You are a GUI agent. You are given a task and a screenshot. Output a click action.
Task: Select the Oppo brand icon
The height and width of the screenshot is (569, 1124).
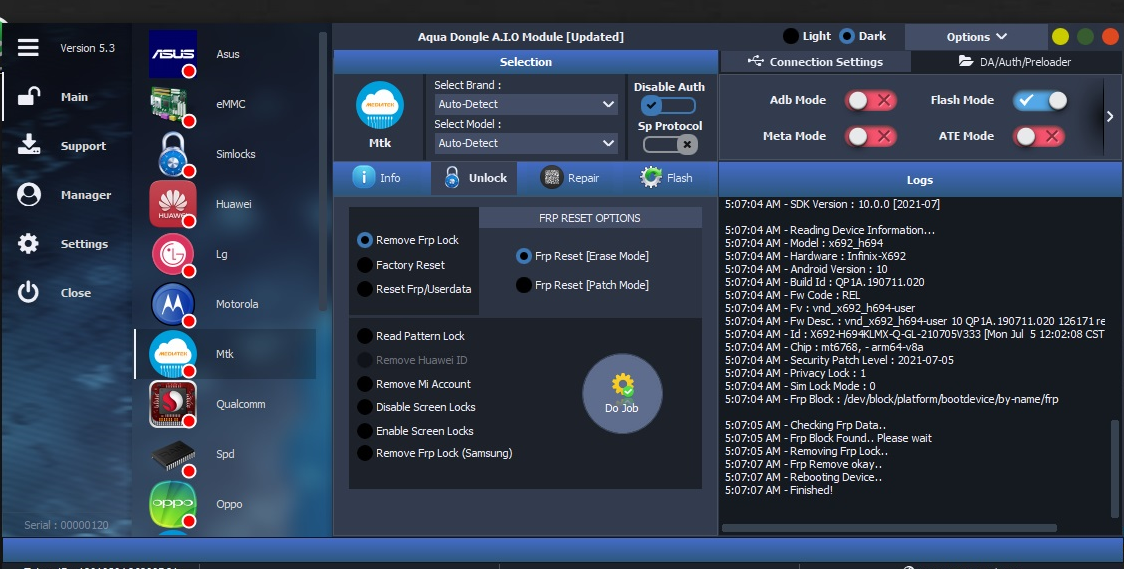point(173,504)
